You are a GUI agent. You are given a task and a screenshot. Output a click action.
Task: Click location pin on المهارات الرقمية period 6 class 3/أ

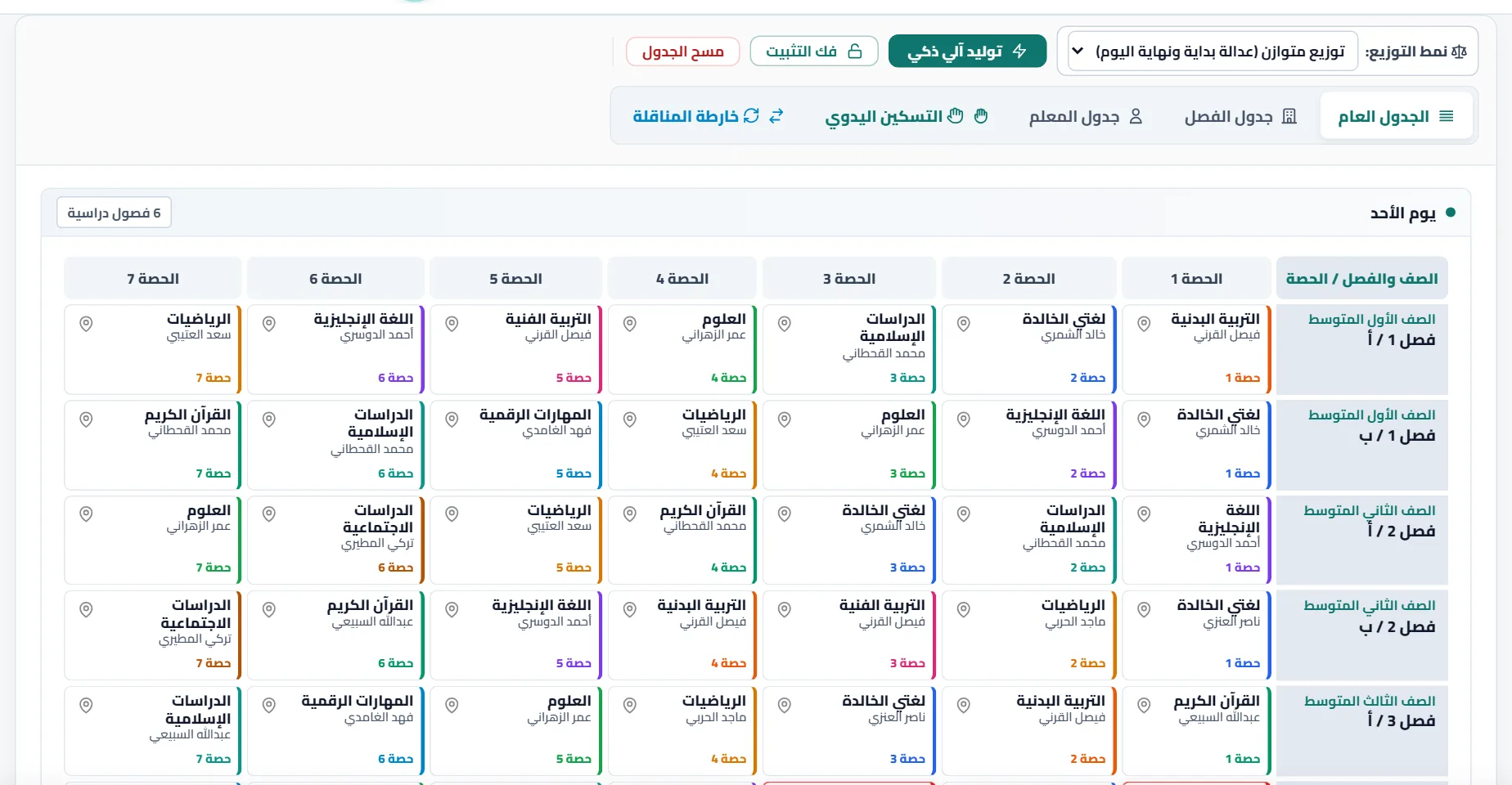pos(268,705)
